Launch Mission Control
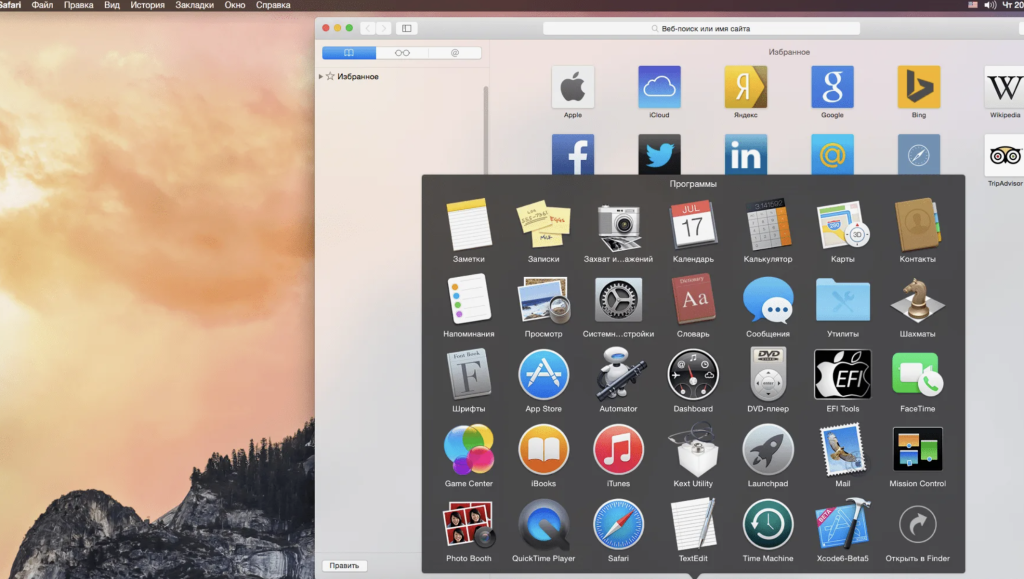The image size is (1024, 579). (918, 449)
